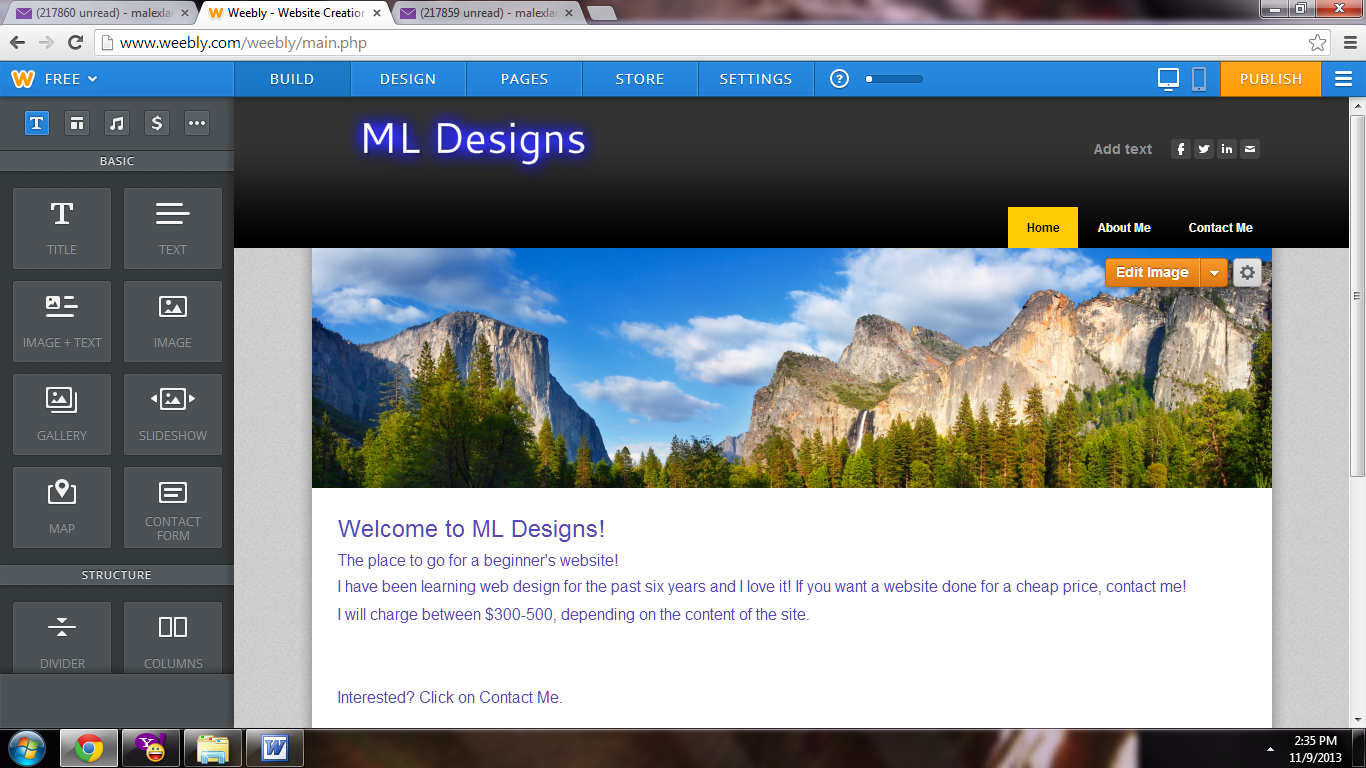Viewport: 1366px width, 768px height.
Task: Open the Commerce dollar sign category
Action: coord(156,123)
